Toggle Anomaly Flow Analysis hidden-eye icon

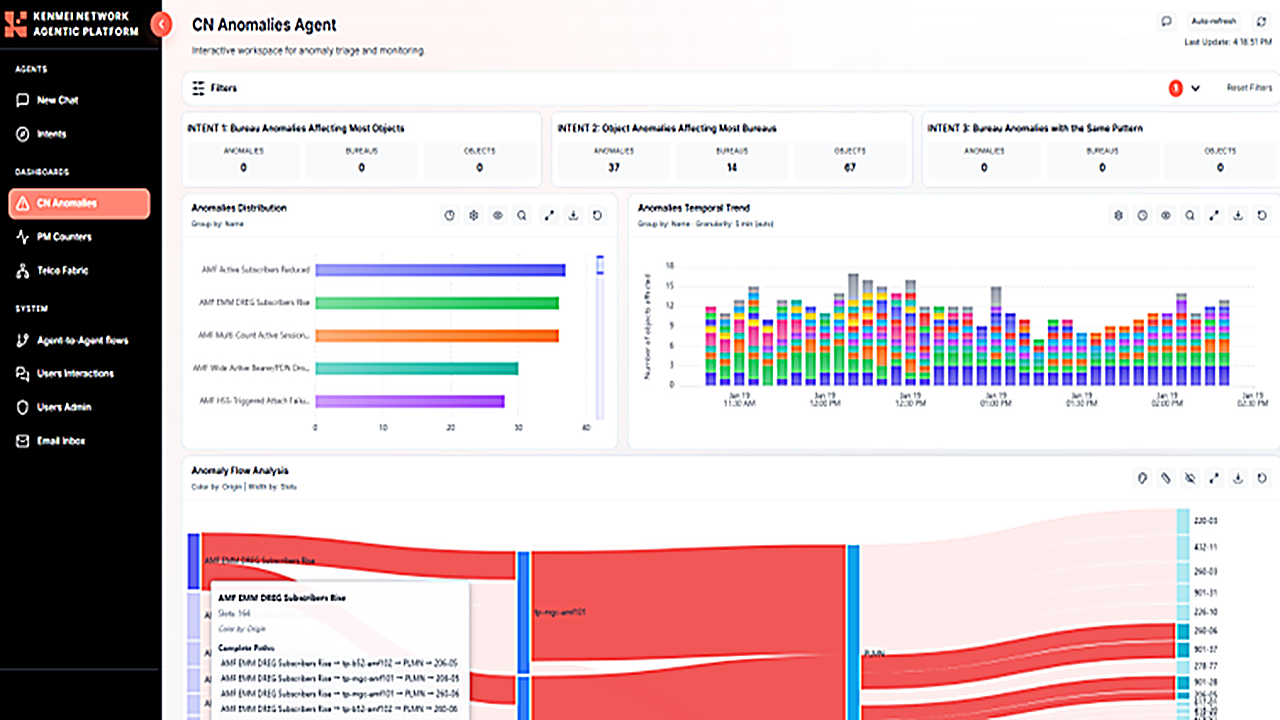[x=1190, y=478]
